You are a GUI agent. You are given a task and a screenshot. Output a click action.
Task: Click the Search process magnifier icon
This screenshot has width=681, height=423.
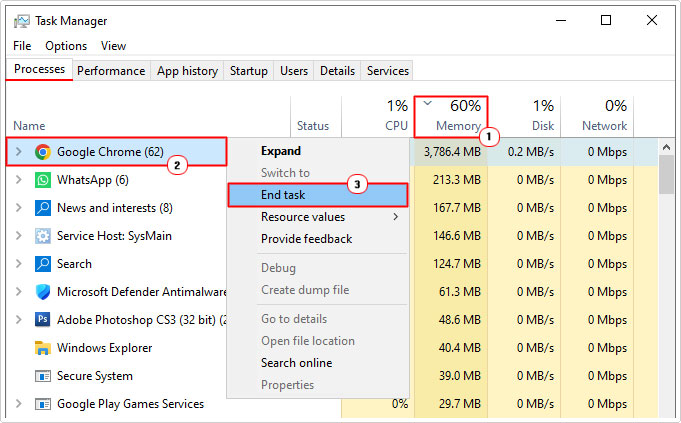[x=43, y=264]
